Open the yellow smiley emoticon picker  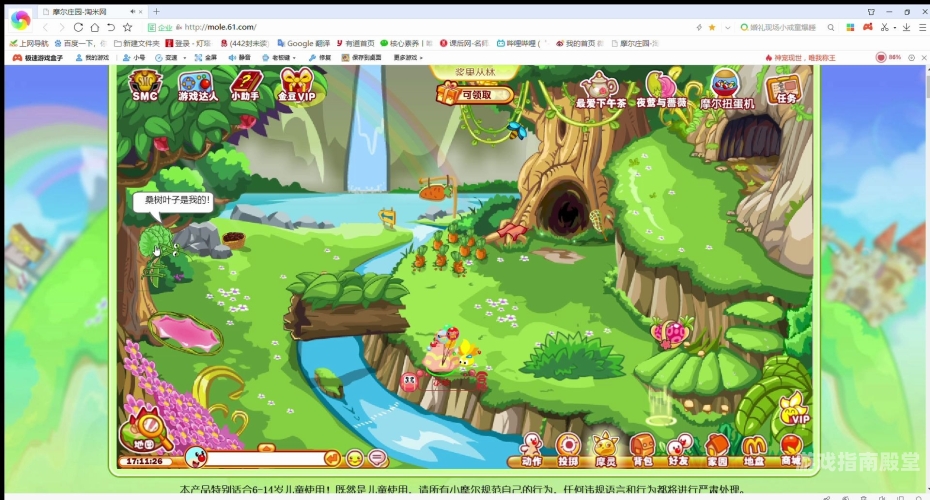coord(355,458)
